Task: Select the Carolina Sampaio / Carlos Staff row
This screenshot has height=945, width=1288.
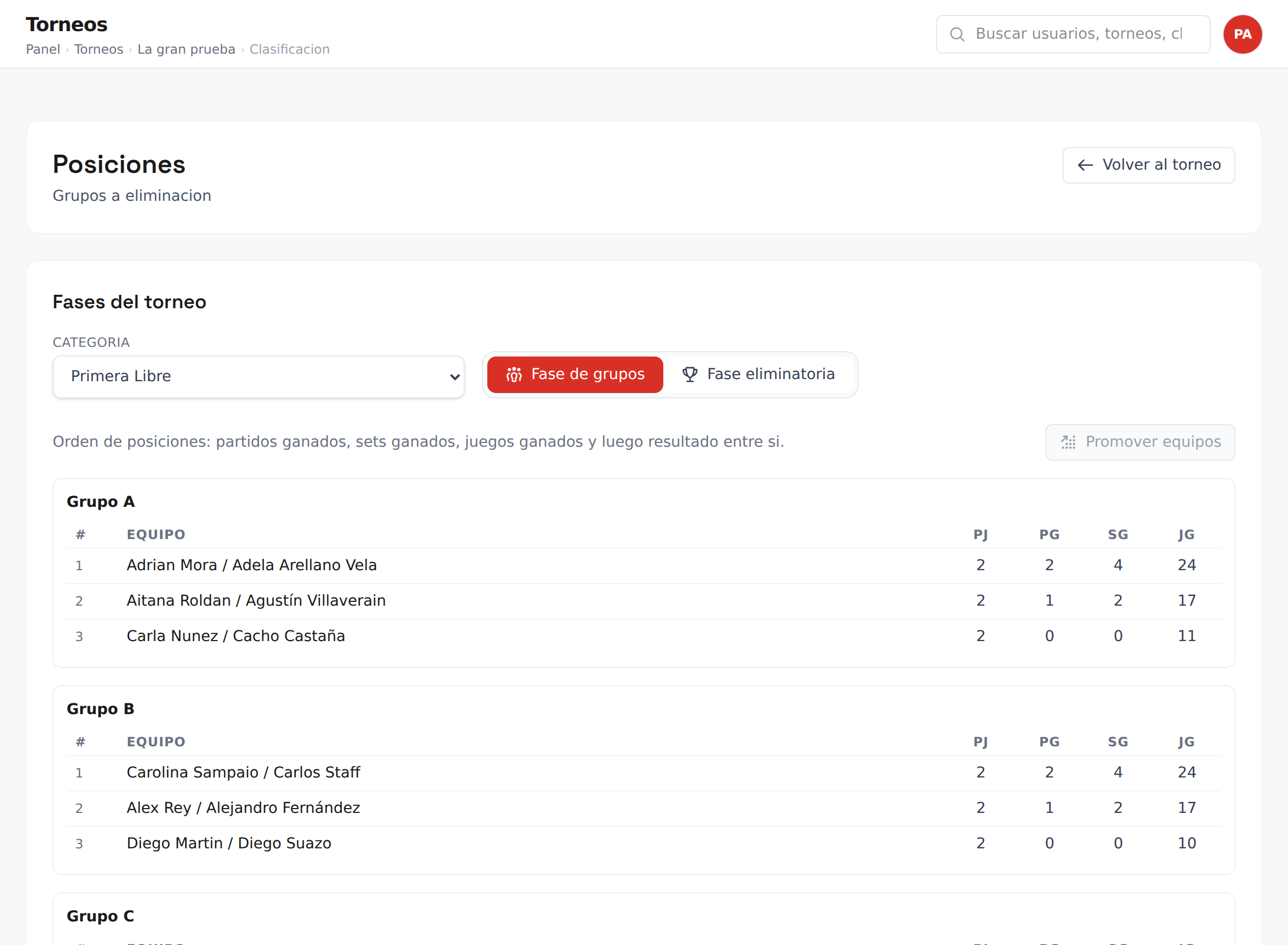Action: pyautogui.click(x=643, y=772)
